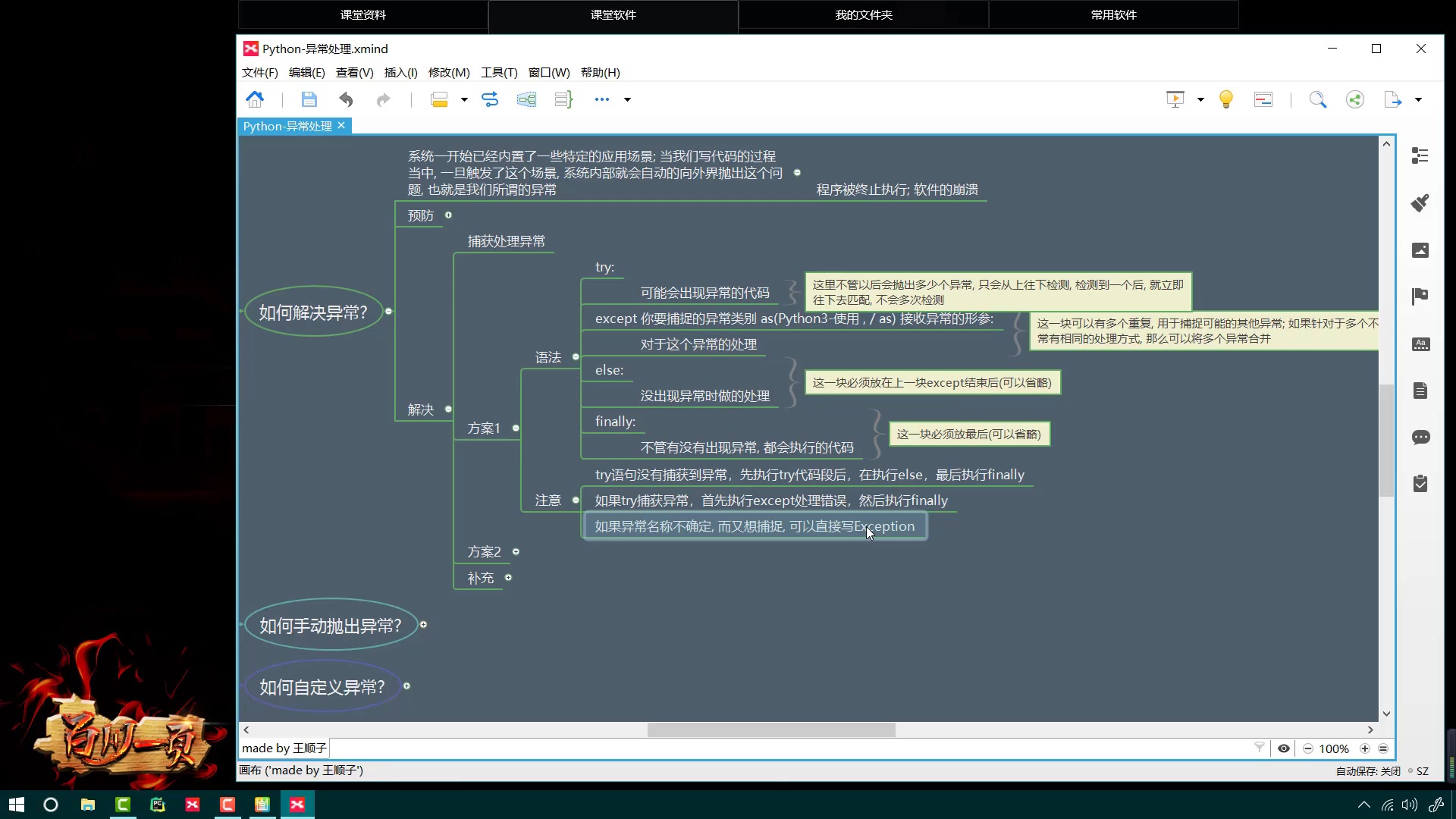The image size is (1456, 819).
Task: Click the zoom in plus button
Action: click(1364, 748)
